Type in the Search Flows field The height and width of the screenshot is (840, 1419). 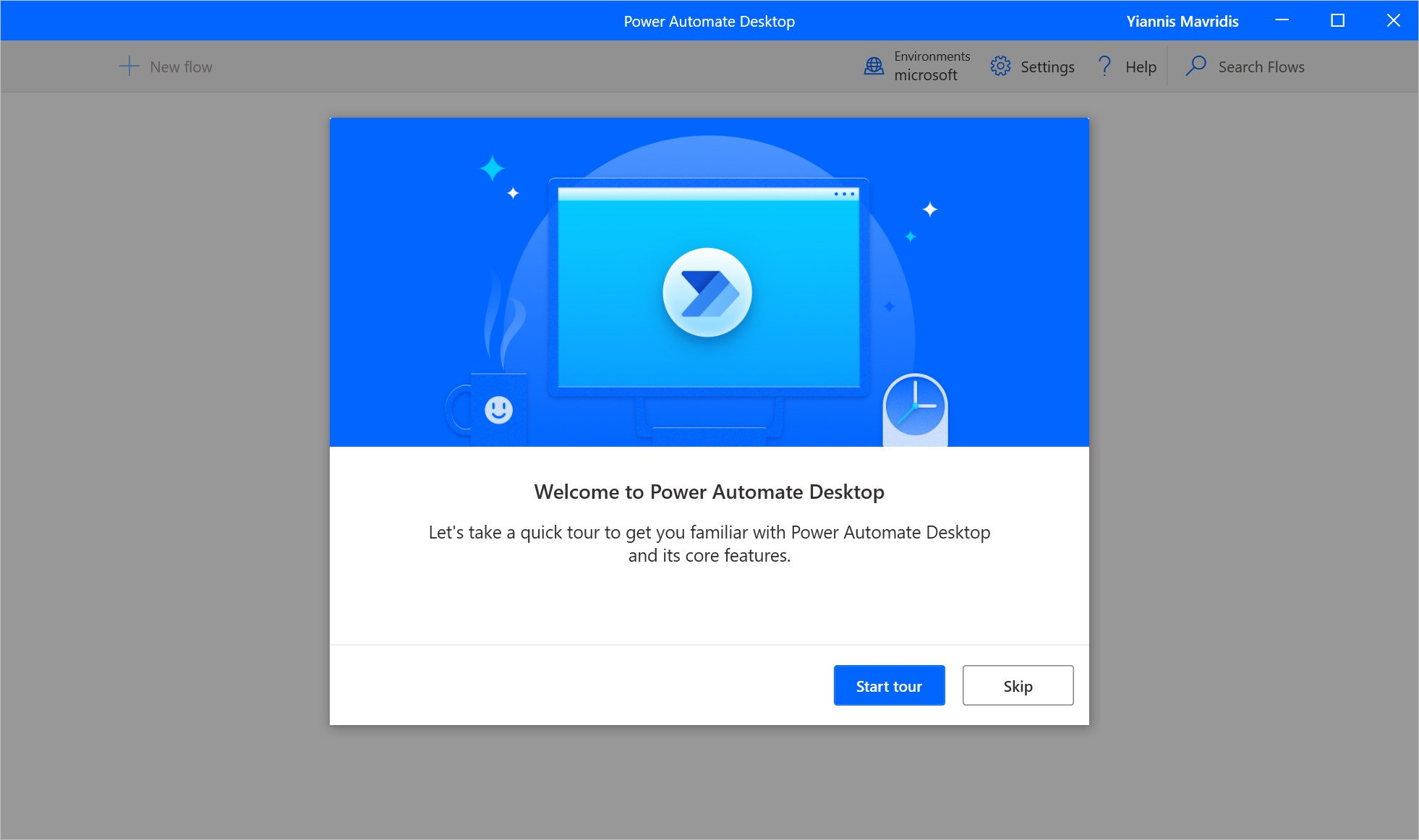click(x=1261, y=67)
